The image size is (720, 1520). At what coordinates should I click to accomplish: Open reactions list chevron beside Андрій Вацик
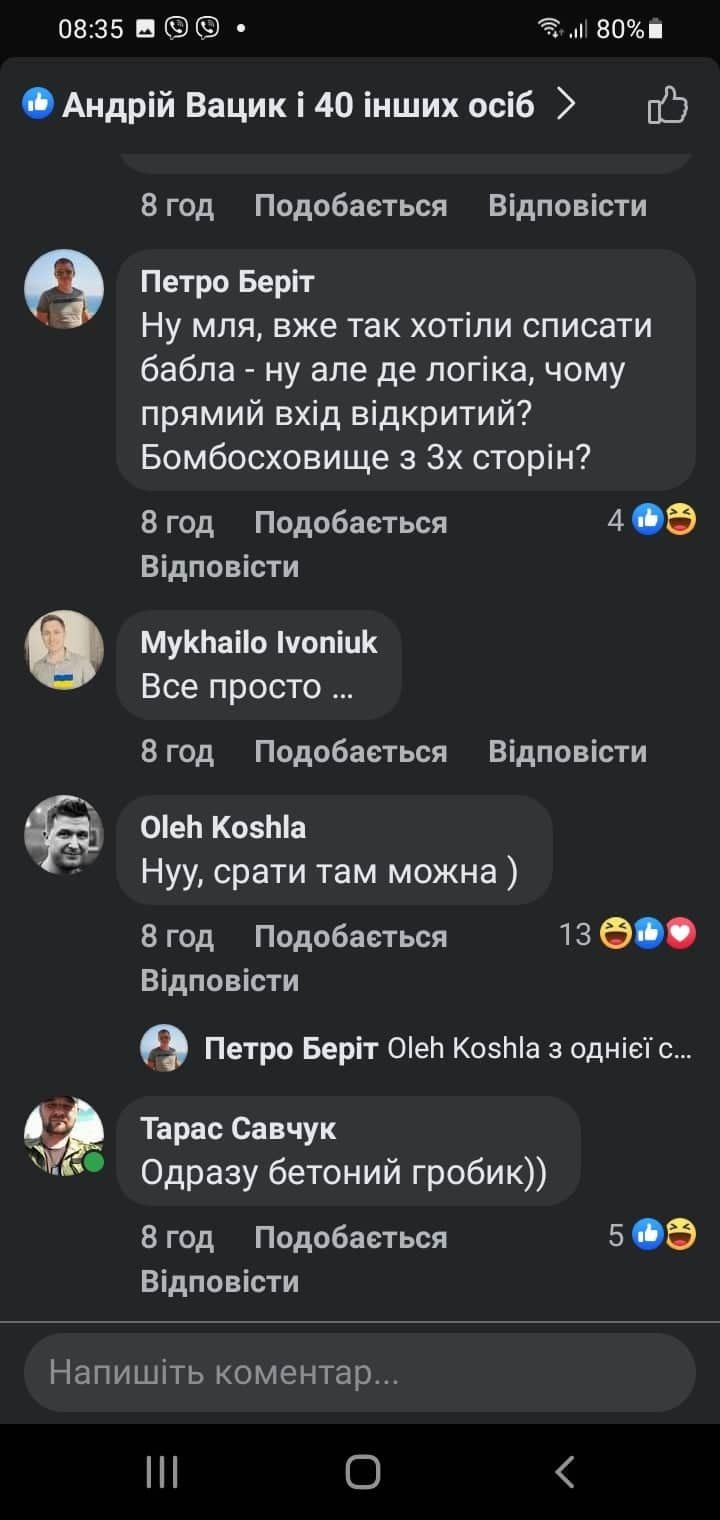pyautogui.click(x=566, y=104)
